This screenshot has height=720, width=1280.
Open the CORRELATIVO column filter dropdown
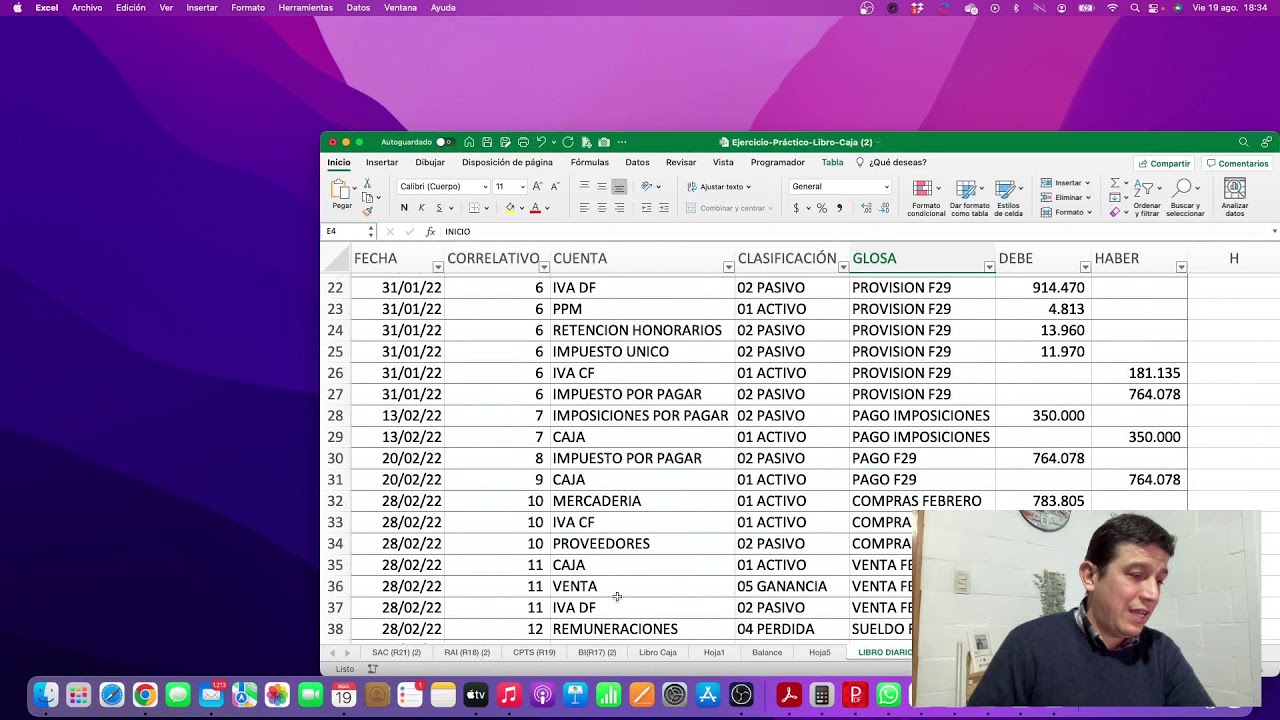[544, 267]
